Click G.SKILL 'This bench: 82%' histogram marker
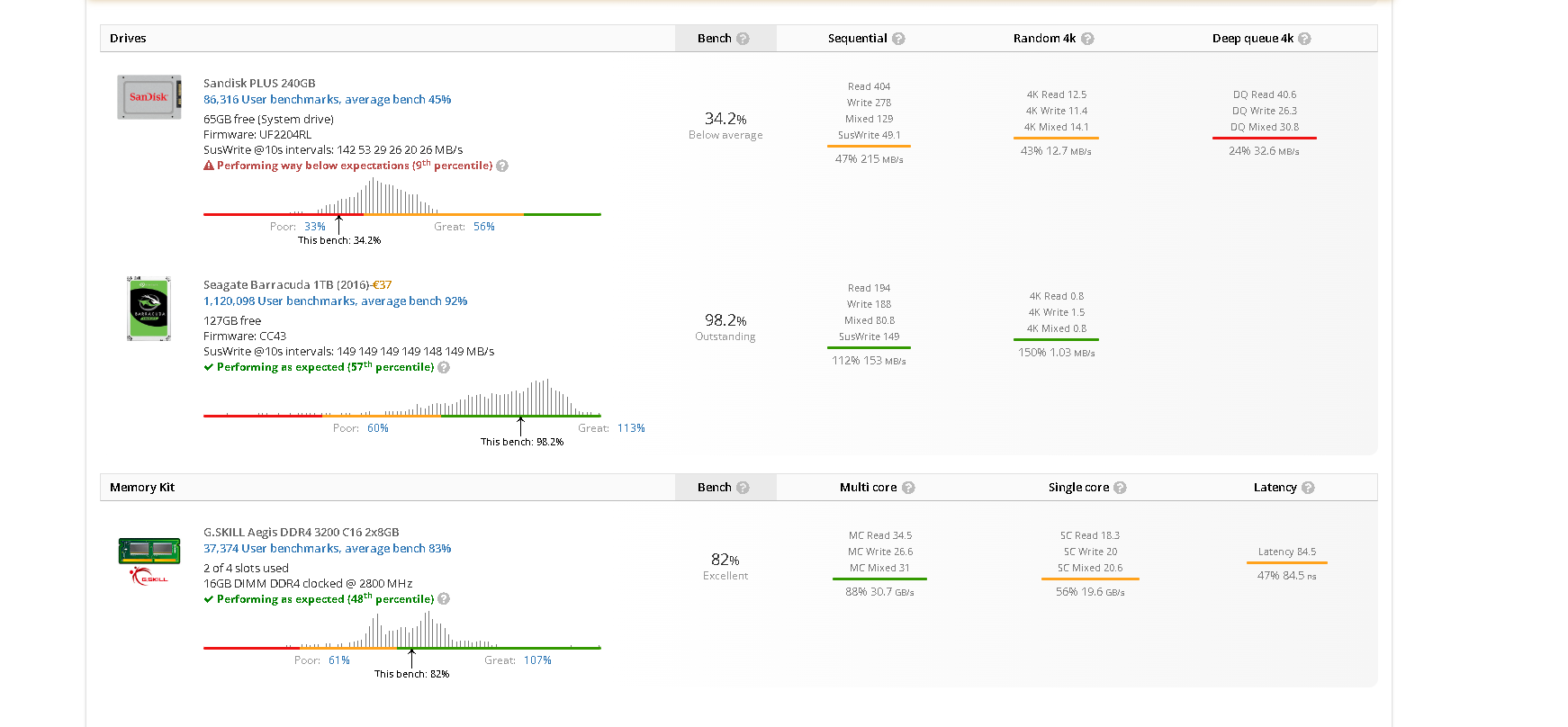Image resolution: width=1568 pixels, height=727 pixels. tap(412, 674)
